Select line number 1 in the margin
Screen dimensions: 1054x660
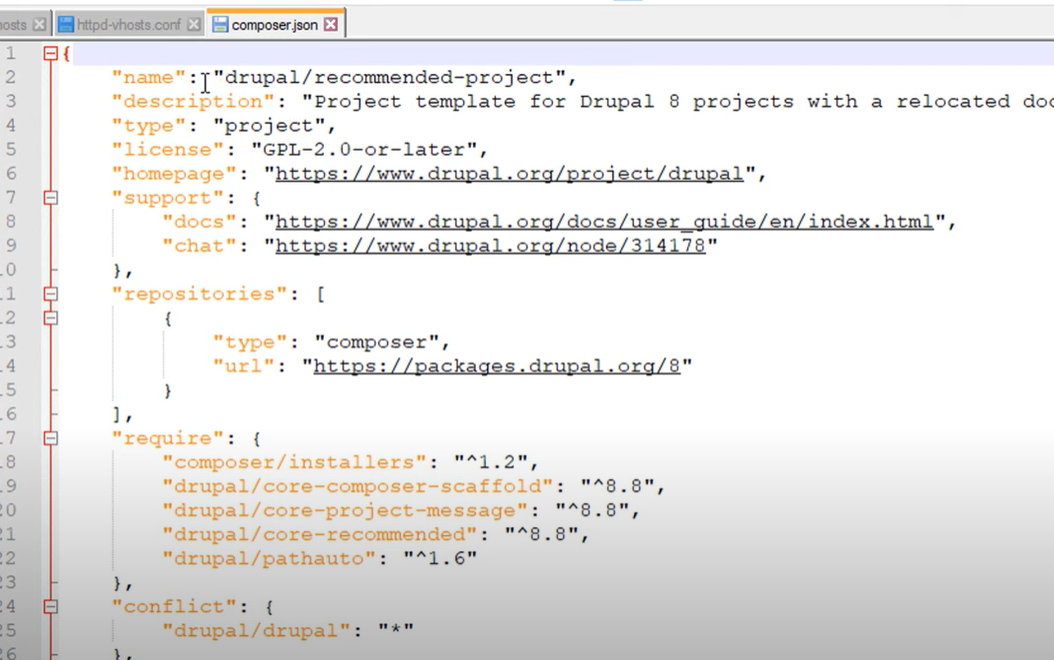pos(10,53)
